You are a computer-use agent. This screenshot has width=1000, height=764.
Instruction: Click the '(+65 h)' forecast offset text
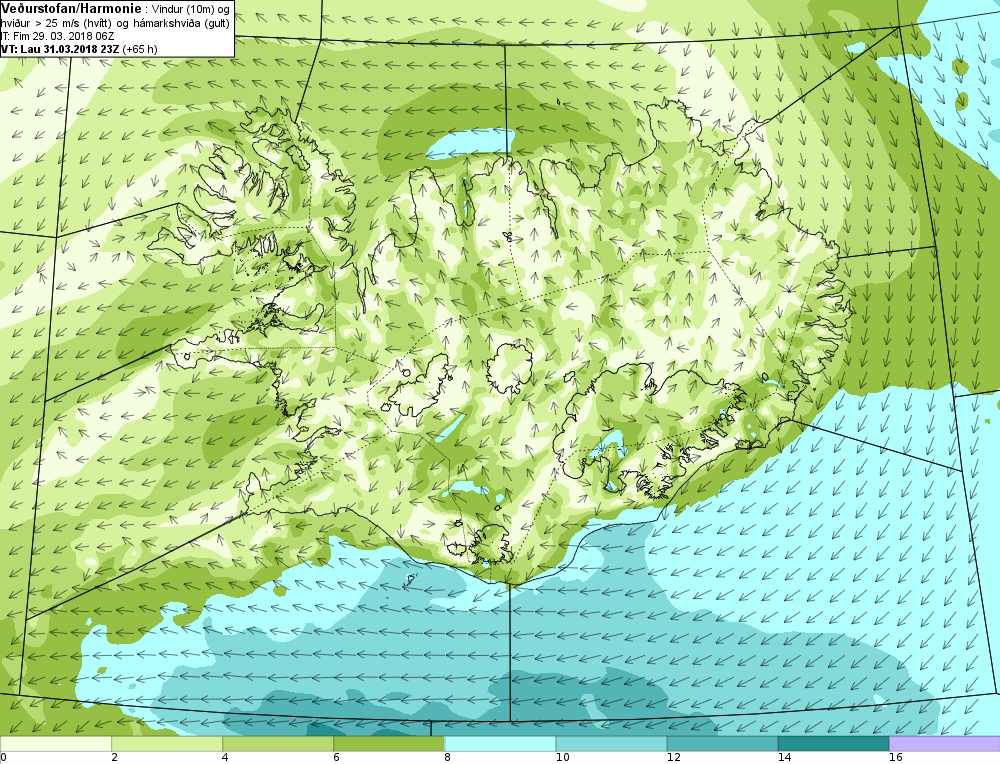point(140,48)
